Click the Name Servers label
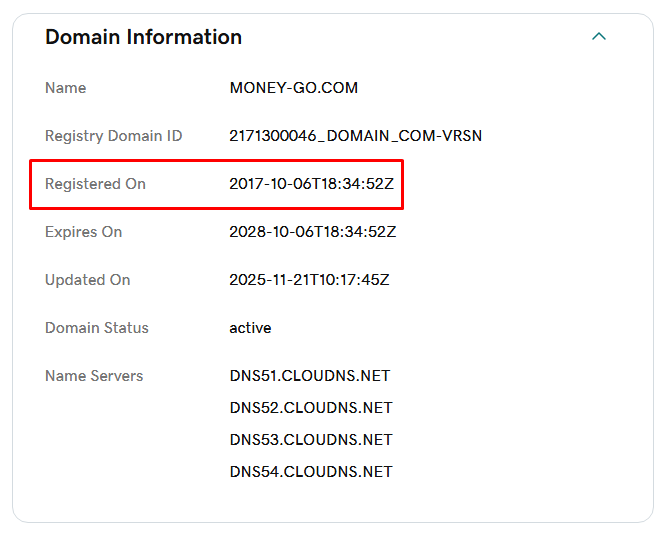Screen dimensions: 663x535 [94, 376]
